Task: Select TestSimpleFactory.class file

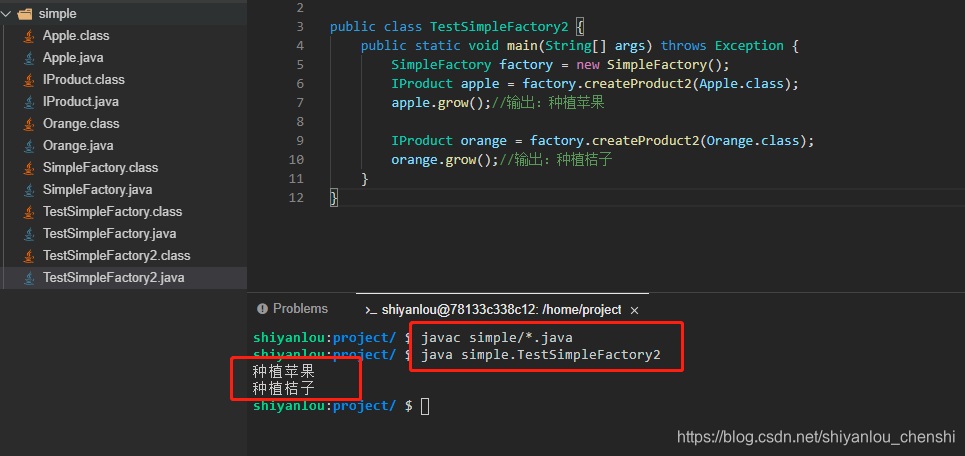Action: (113, 212)
